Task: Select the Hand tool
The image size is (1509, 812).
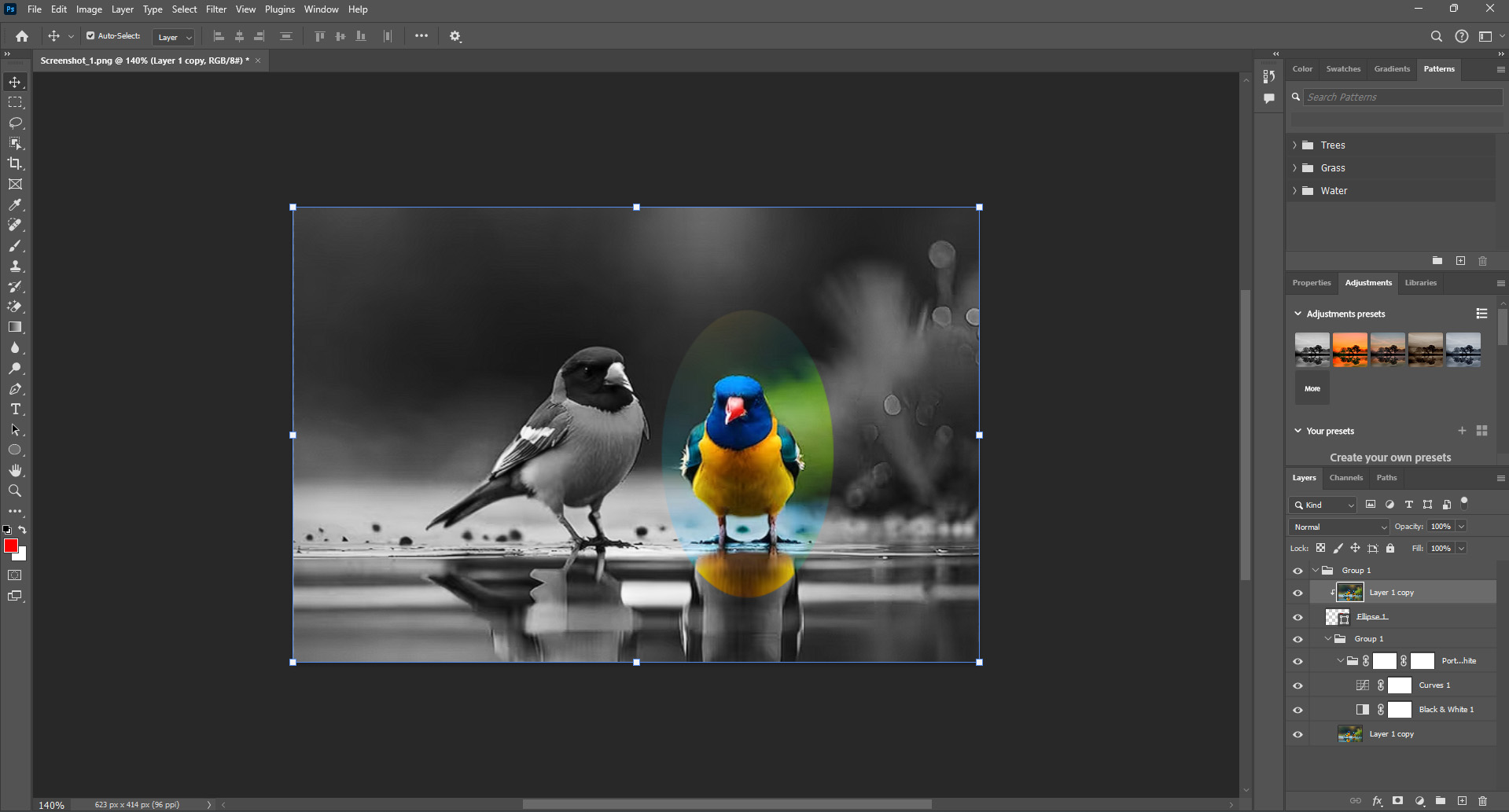Action: tap(15, 470)
